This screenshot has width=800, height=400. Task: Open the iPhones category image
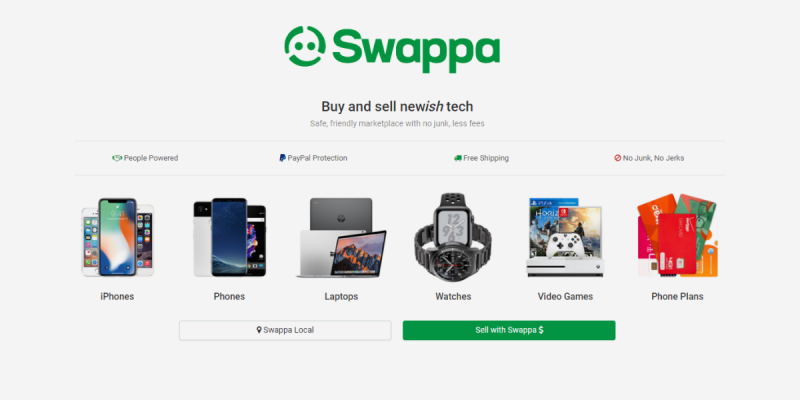pos(117,237)
